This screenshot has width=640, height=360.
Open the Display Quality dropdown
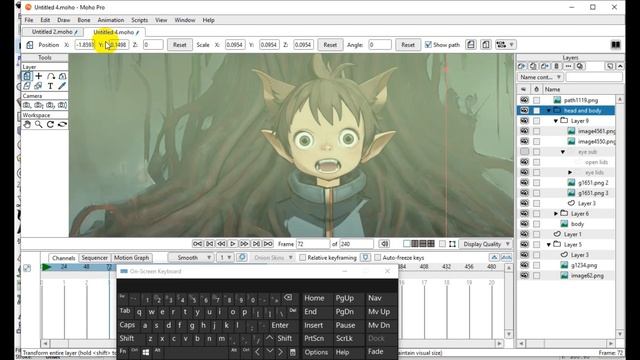pyautogui.click(x=486, y=244)
